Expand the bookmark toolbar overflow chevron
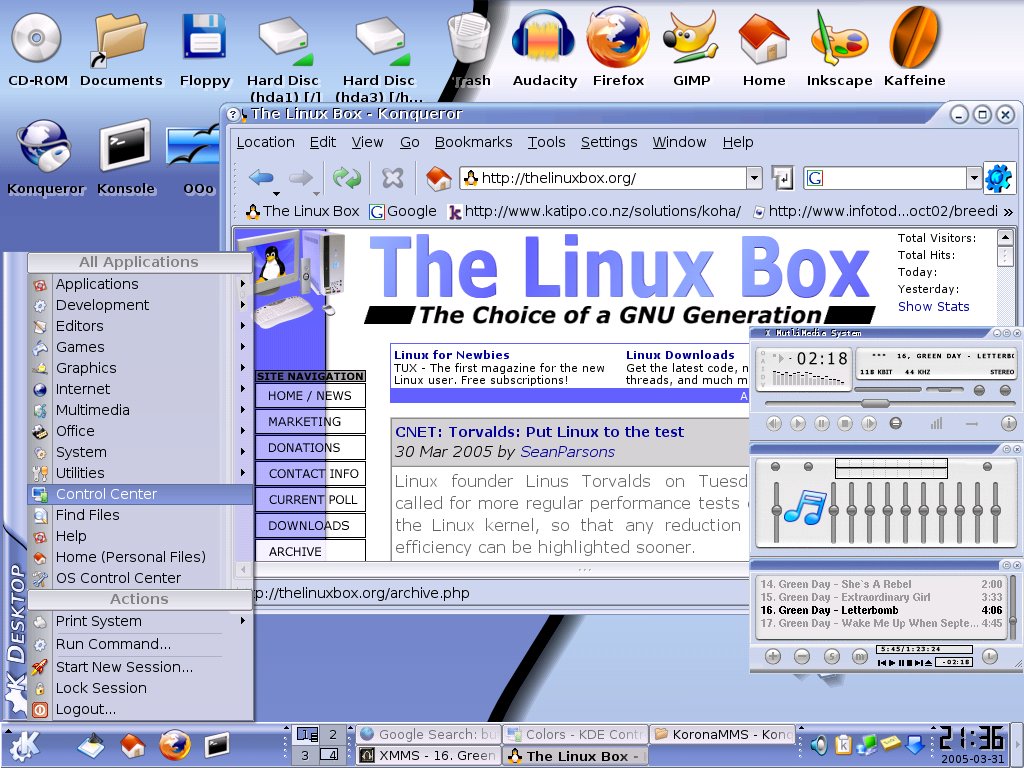Image resolution: width=1024 pixels, height=768 pixels. [1008, 212]
